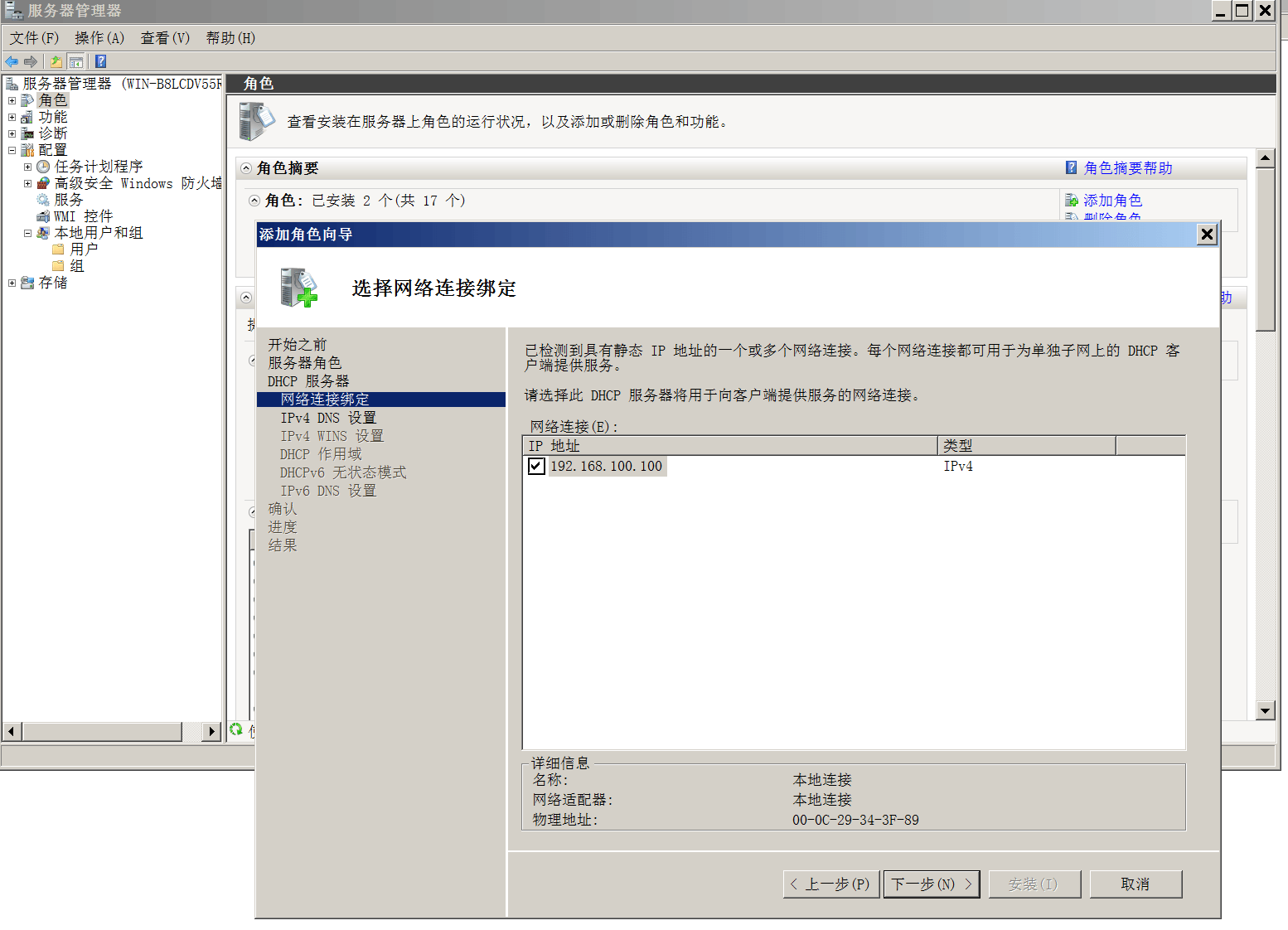Close the 添加角色向导 dialog
The width and height of the screenshot is (1288, 930).
1207,235
